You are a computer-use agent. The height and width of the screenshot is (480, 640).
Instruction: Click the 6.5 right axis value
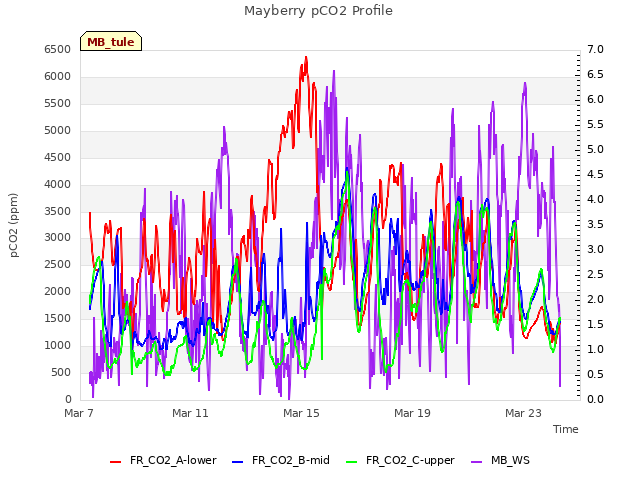[595, 75]
